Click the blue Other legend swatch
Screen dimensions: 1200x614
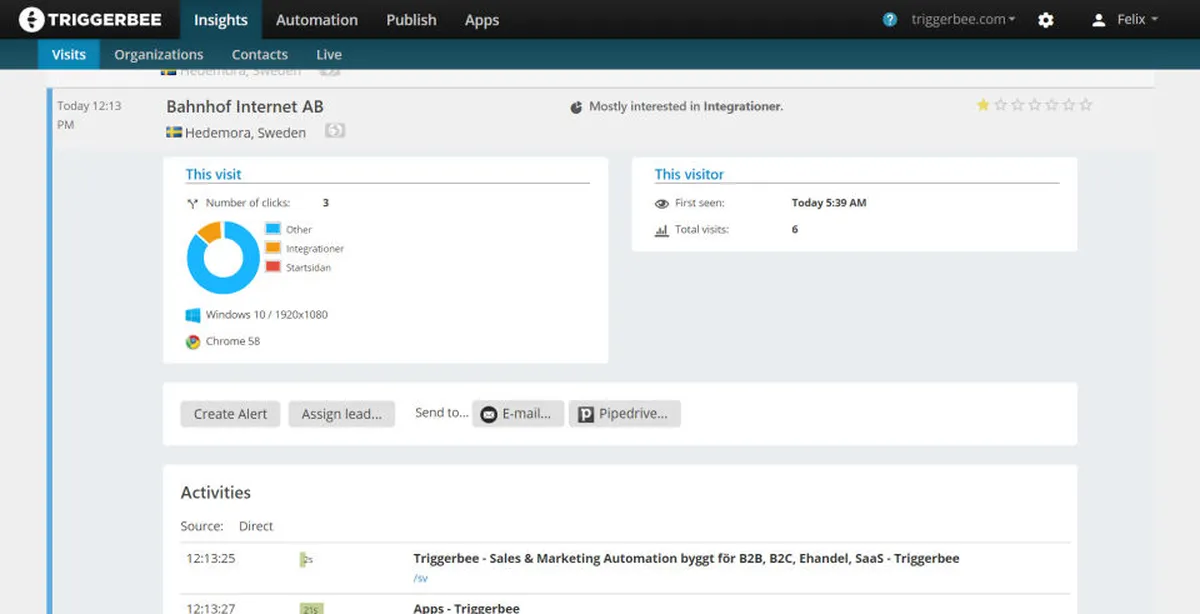(x=273, y=229)
